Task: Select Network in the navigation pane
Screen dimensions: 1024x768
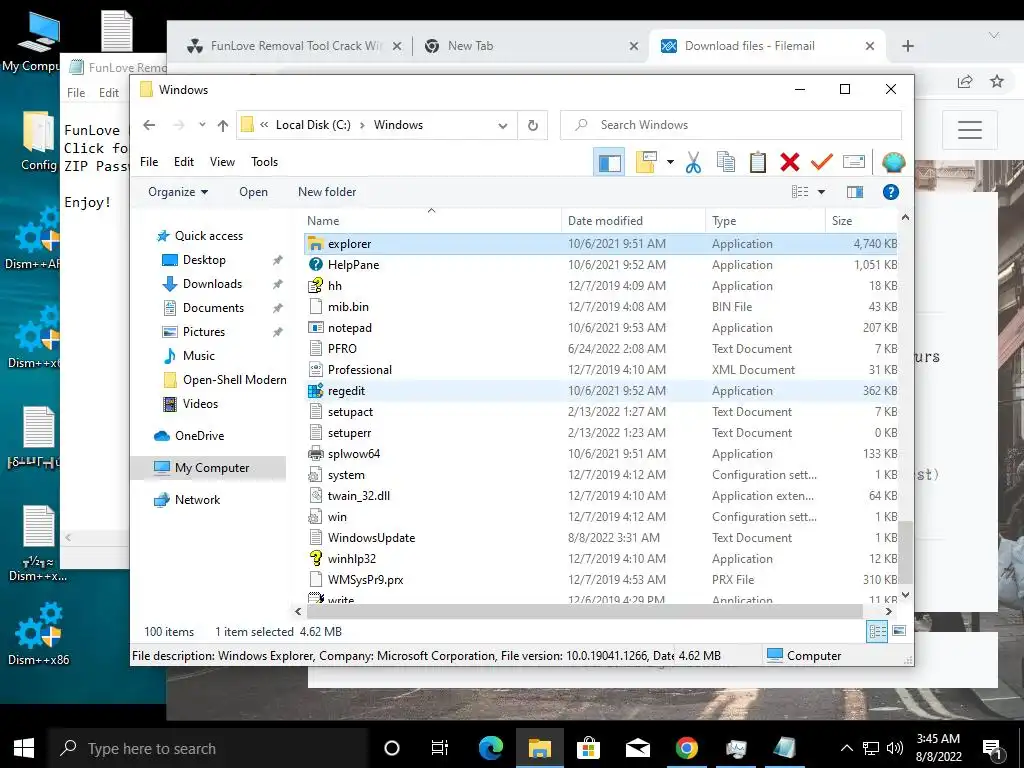Action: pyautogui.click(x=197, y=500)
